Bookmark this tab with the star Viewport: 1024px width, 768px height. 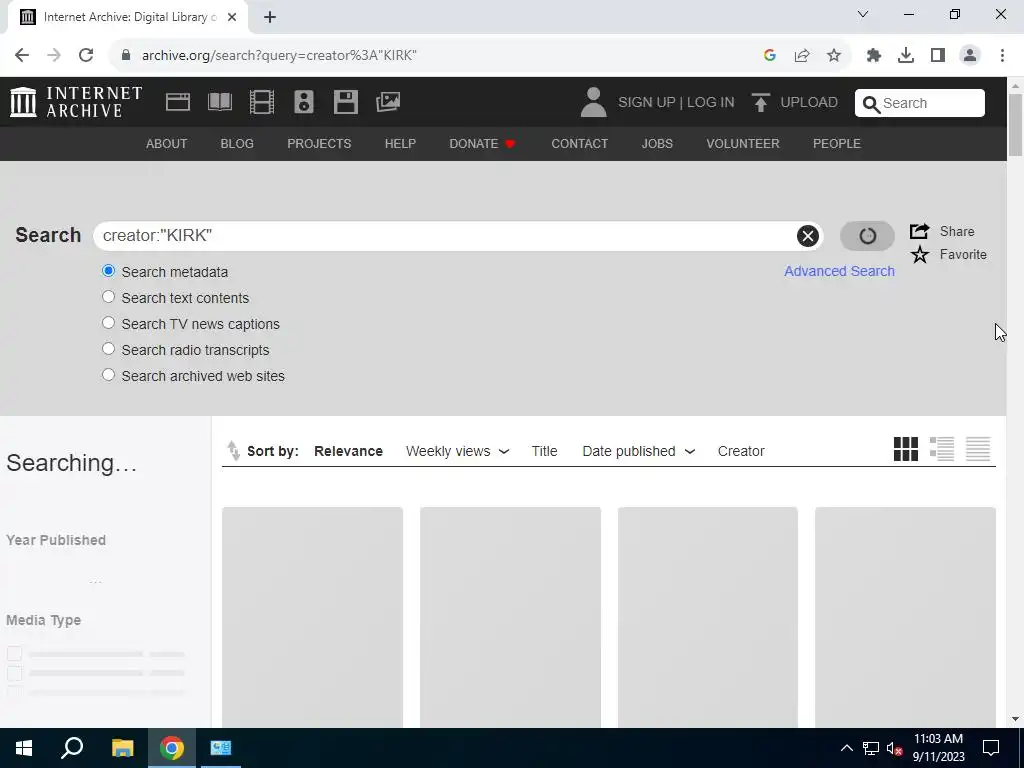[x=833, y=56]
